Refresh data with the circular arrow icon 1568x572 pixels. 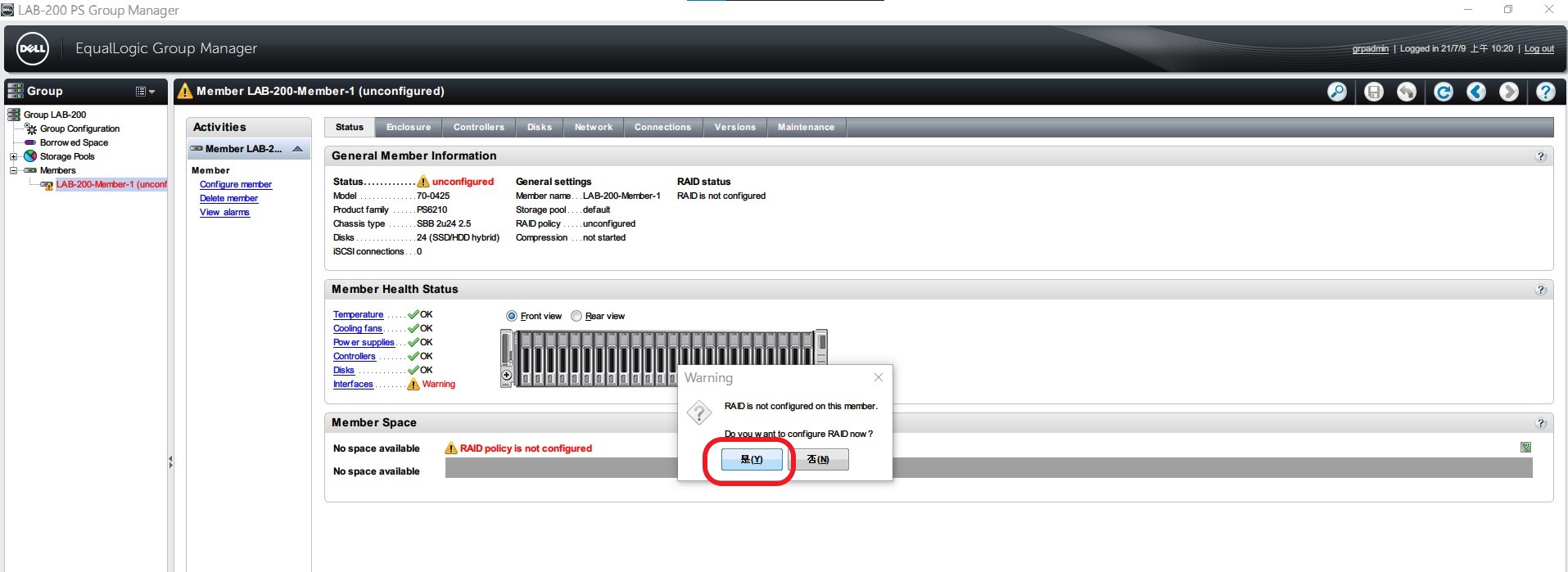click(1444, 92)
